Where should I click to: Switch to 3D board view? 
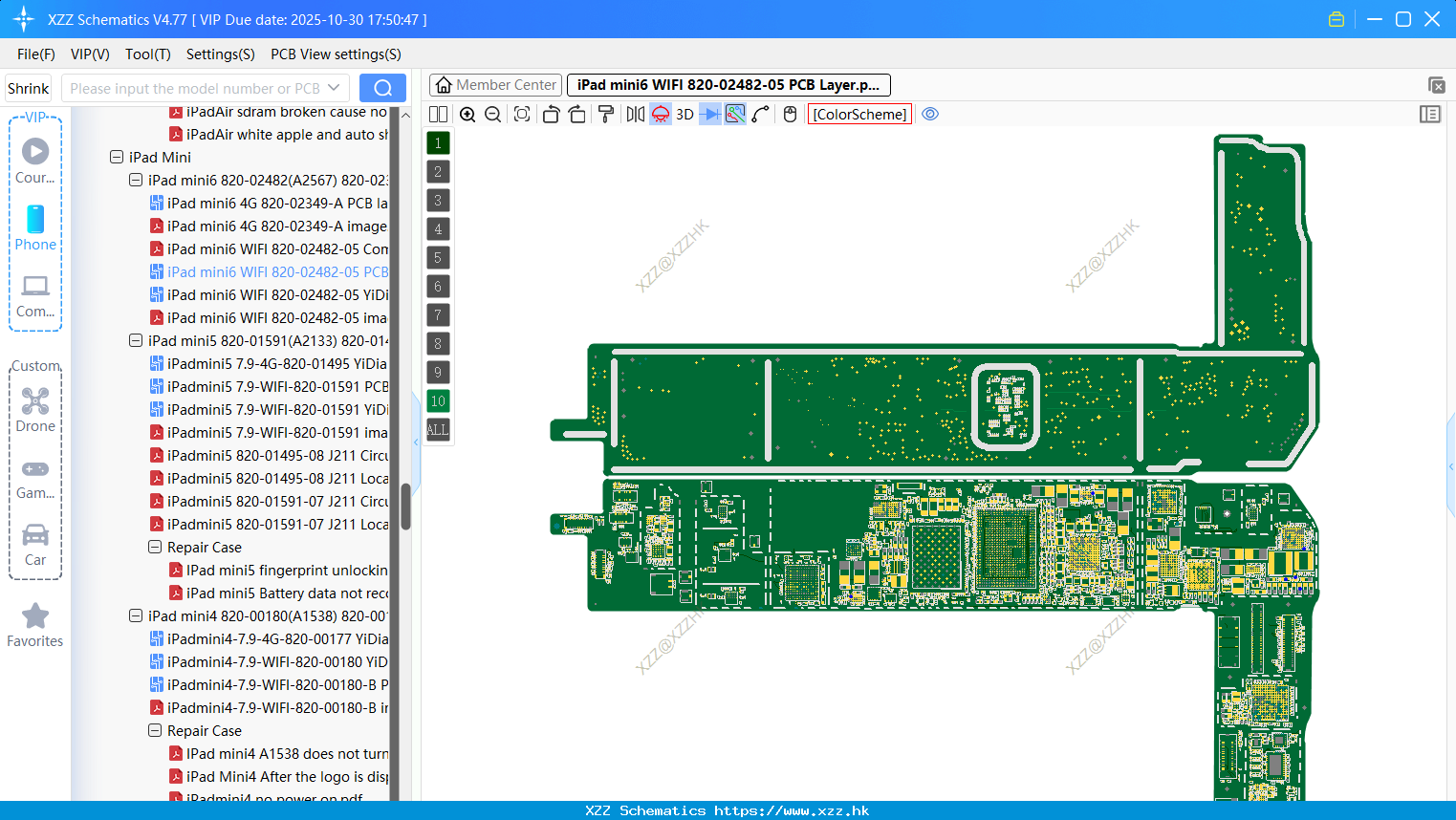[x=685, y=114]
